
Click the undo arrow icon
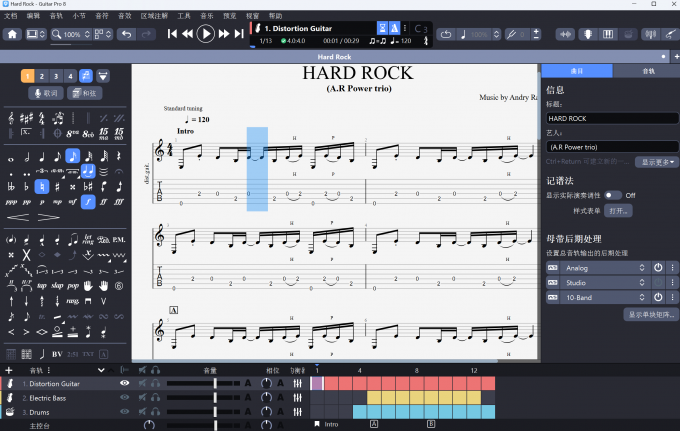point(125,35)
